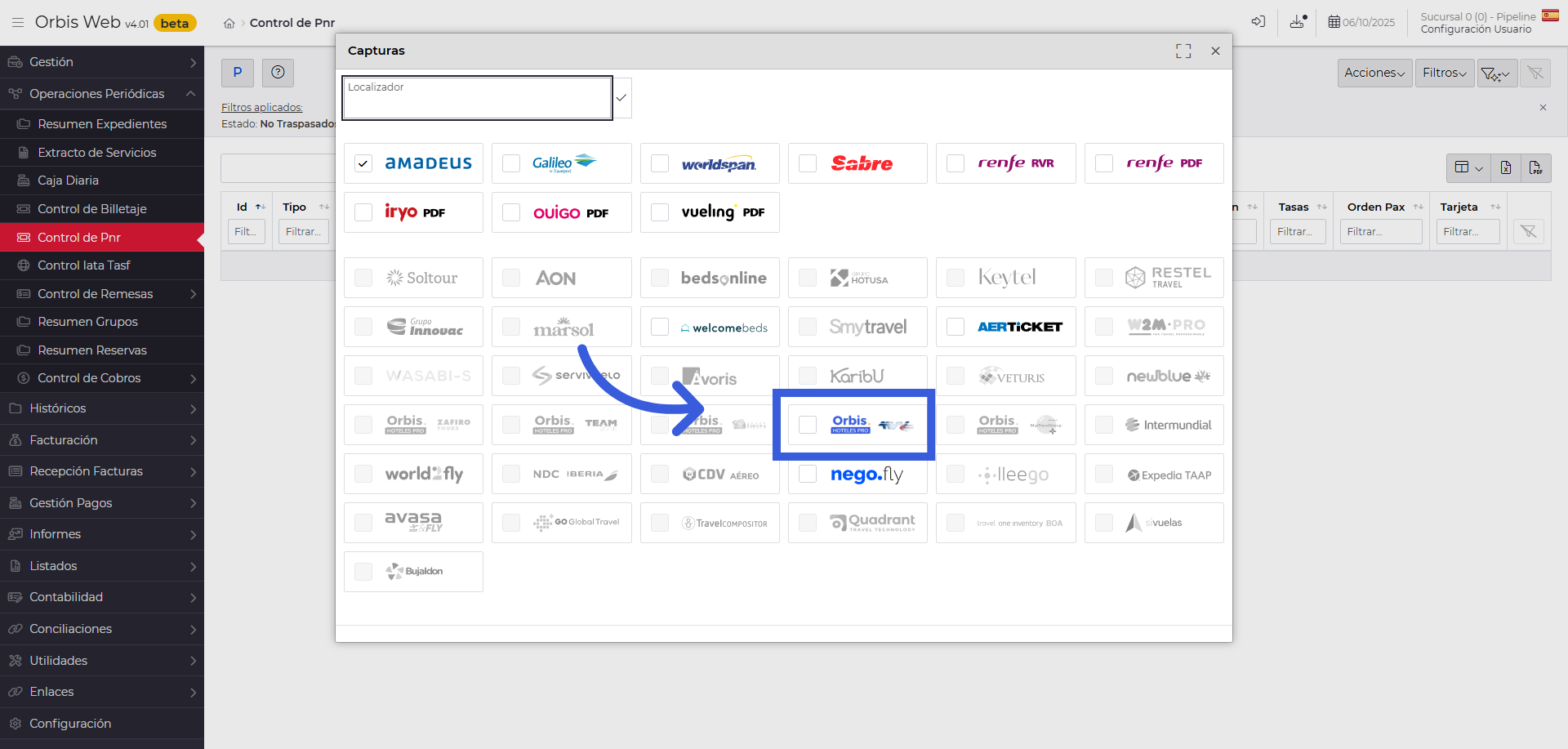The image size is (1568, 749).
Task: Close the Capturas dialog
Action: (x=1215, y=51)
